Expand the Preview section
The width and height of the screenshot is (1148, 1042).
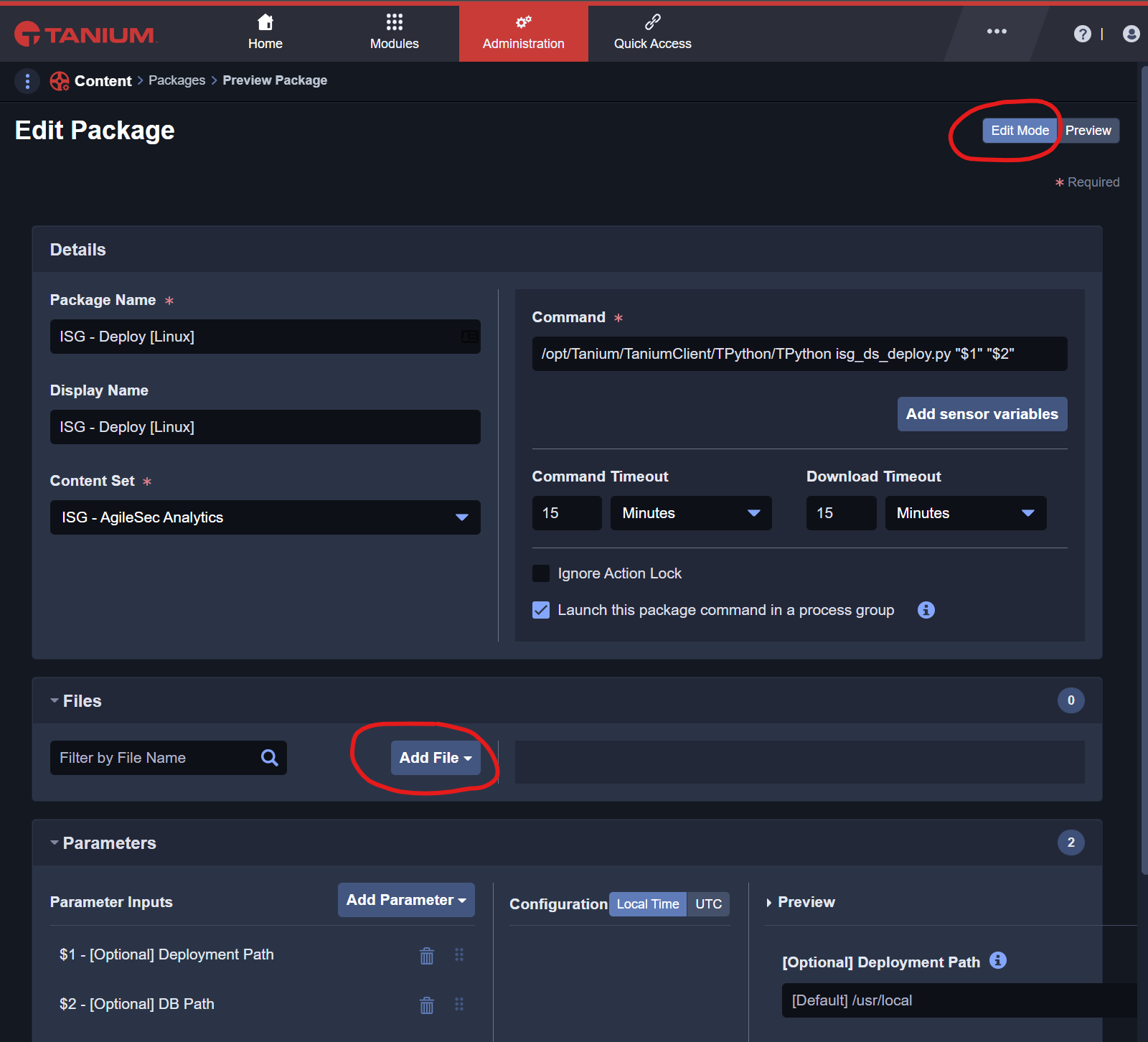[x=769, y=903]
